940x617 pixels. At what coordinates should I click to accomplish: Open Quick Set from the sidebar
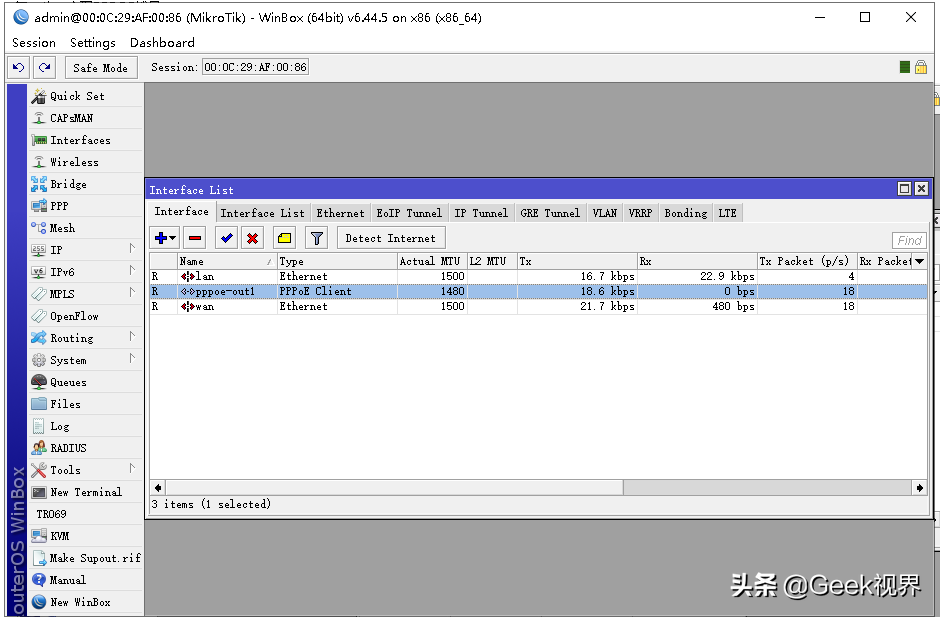coord(86,96)
